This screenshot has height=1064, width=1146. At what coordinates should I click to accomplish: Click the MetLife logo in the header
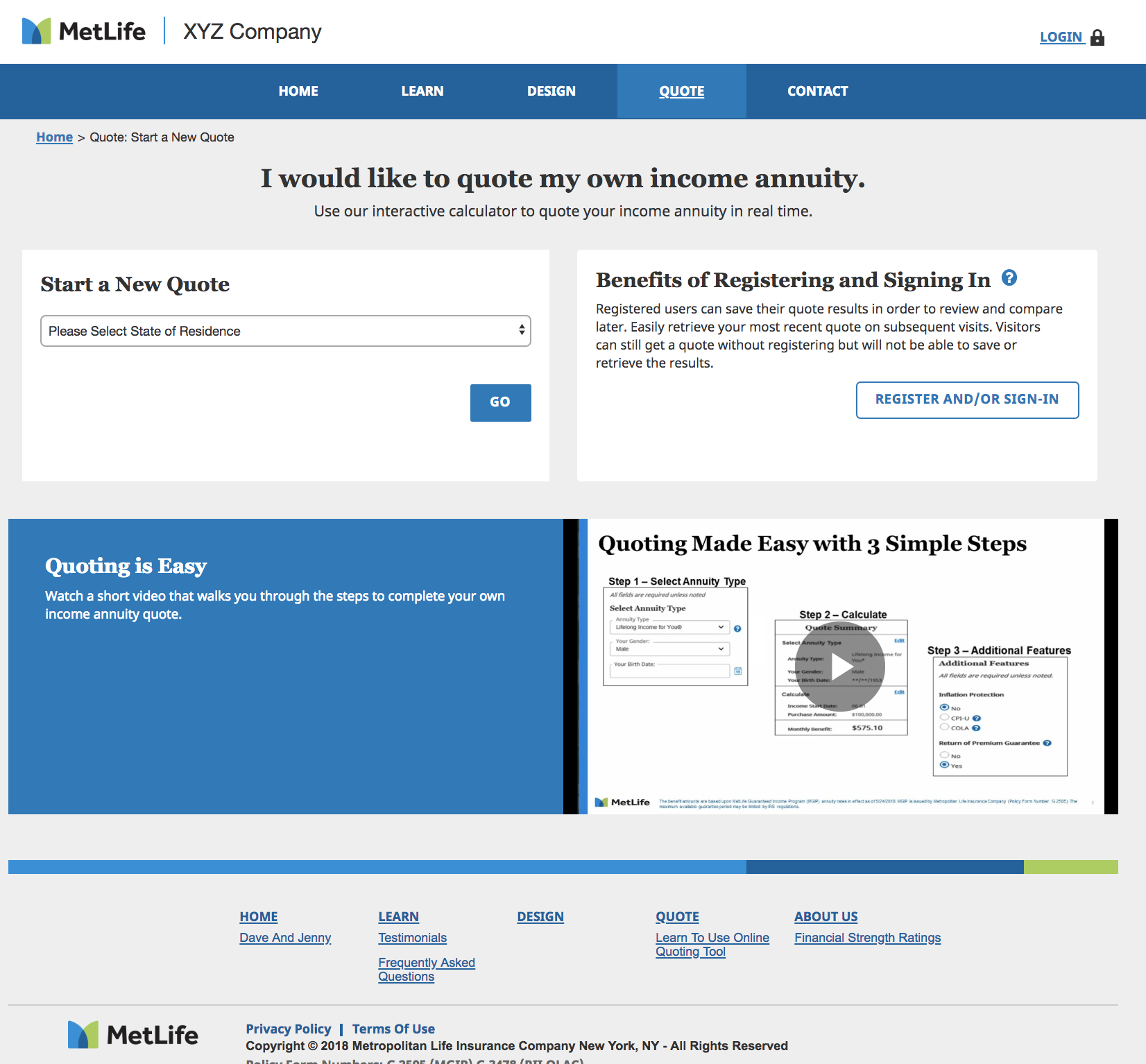coord(84,31)
